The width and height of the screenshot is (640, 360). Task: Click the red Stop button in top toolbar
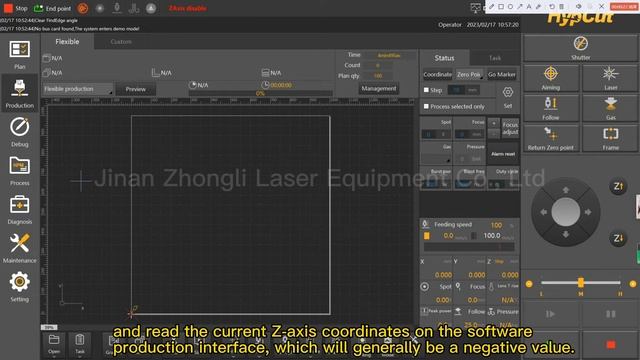[x=16, y=8]
